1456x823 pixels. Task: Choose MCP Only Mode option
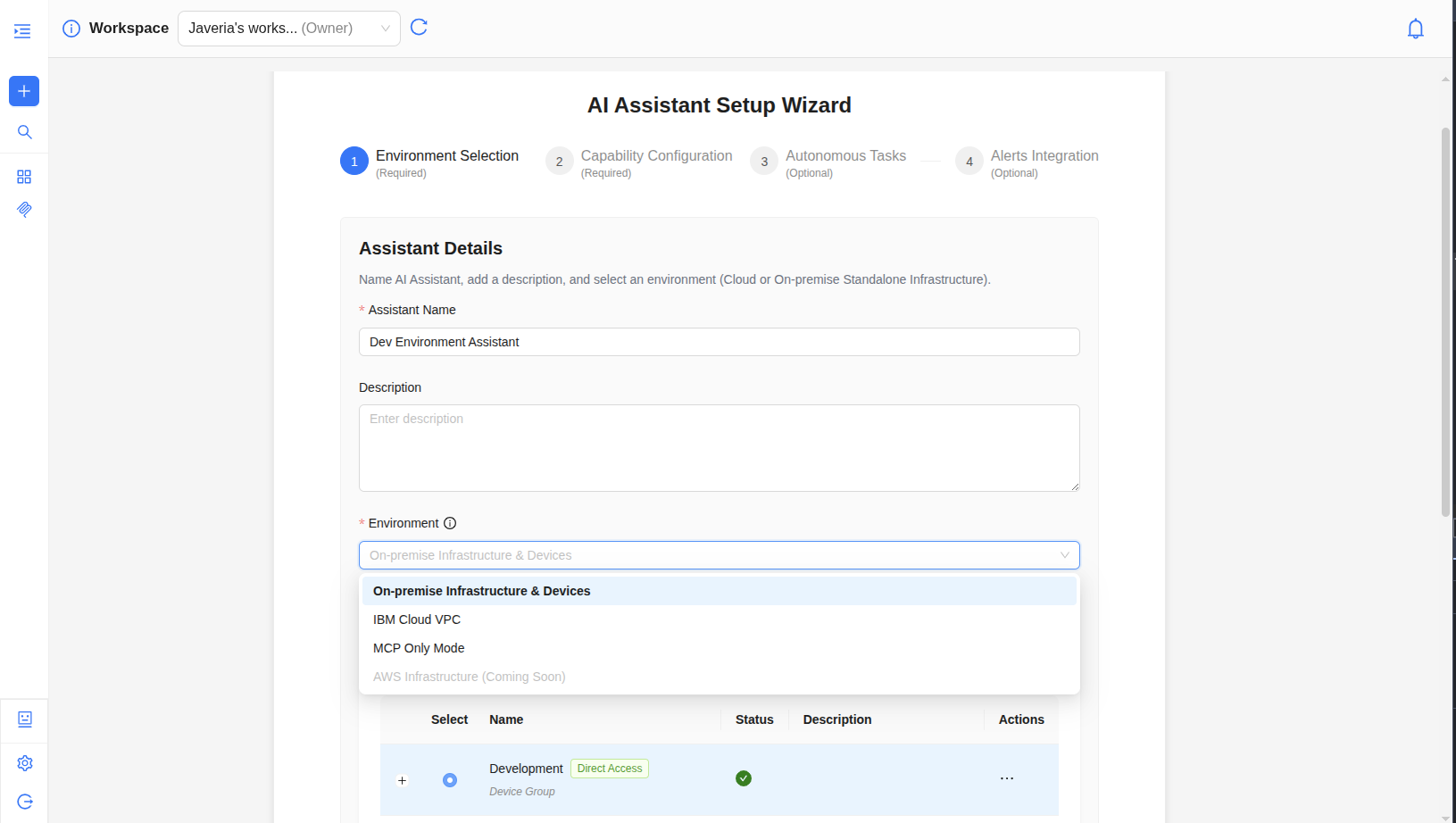pyautogui.click(x=419, y=648)
